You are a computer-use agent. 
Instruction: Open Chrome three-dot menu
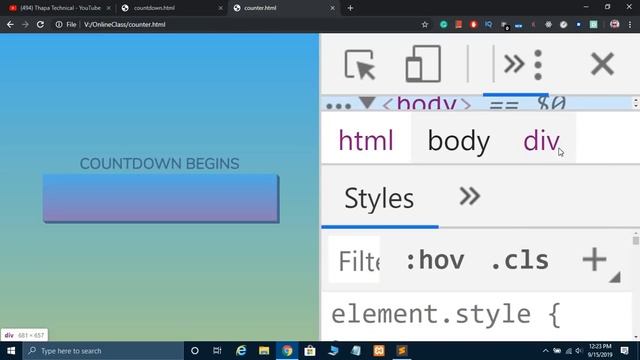coord(630,24)
